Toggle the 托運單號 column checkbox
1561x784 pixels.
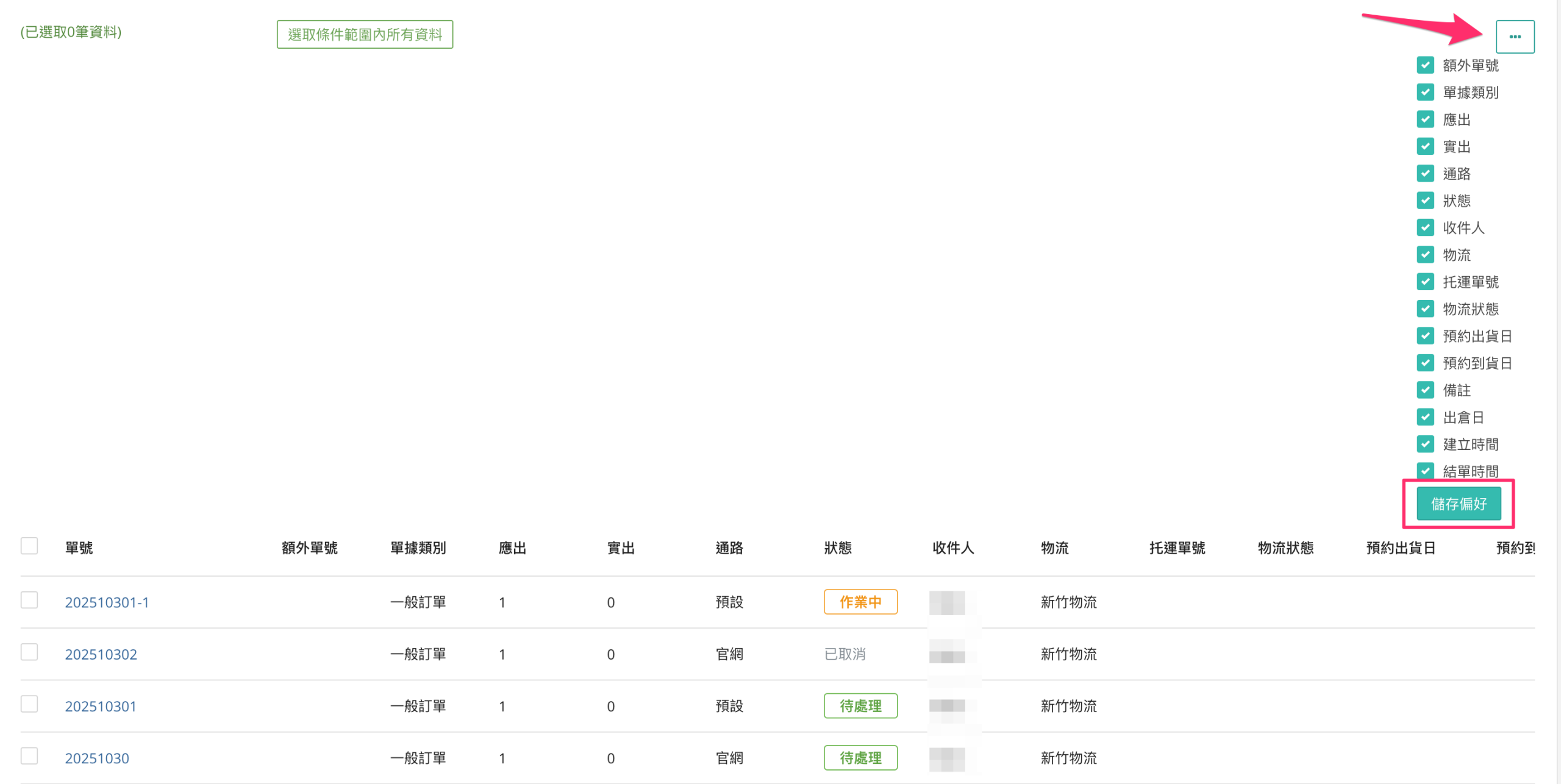tap(1425, 282)
